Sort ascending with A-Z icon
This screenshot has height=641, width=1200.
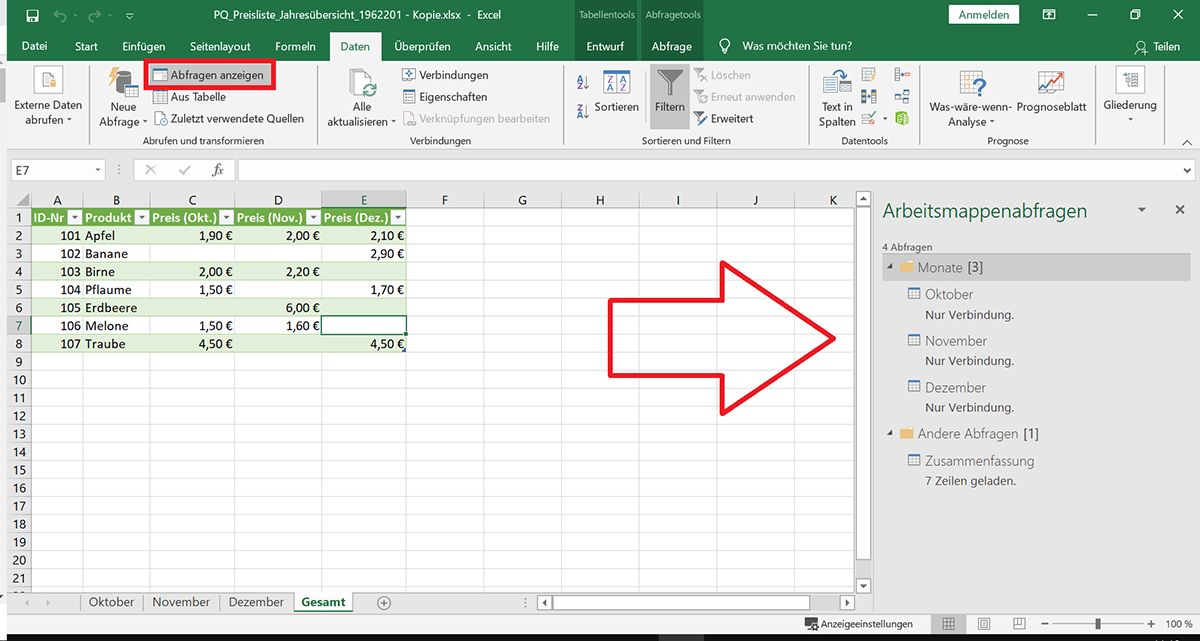coord(583,85)
